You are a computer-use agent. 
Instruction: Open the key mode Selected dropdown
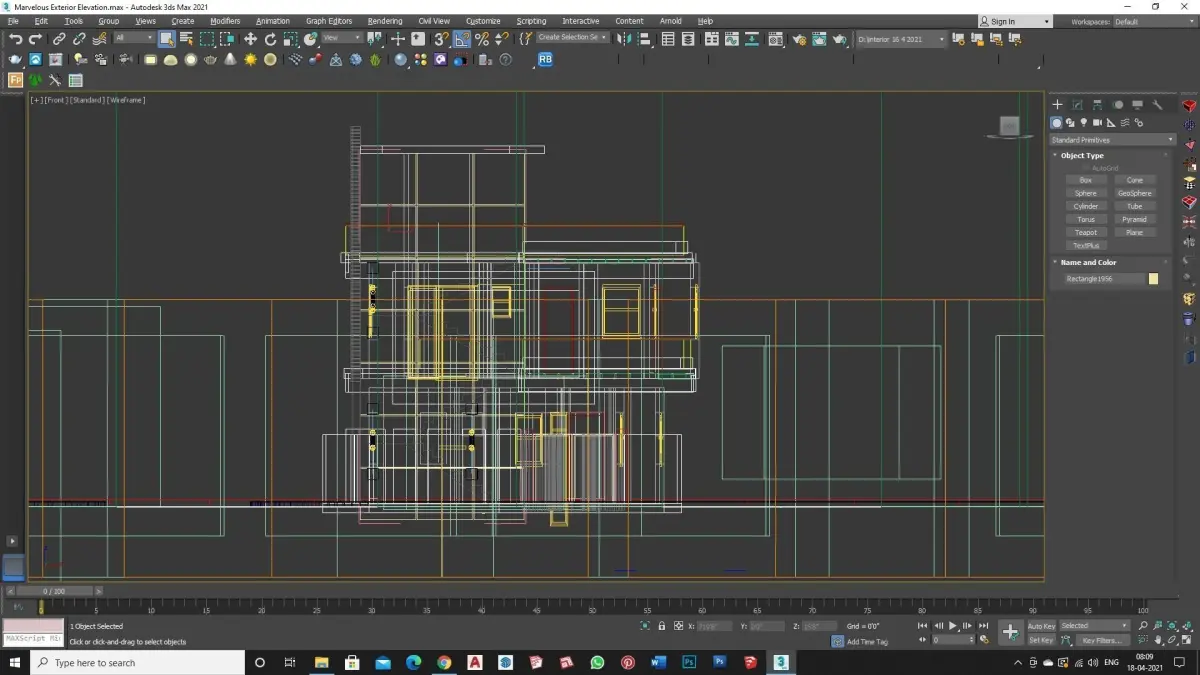point(1095,626)
